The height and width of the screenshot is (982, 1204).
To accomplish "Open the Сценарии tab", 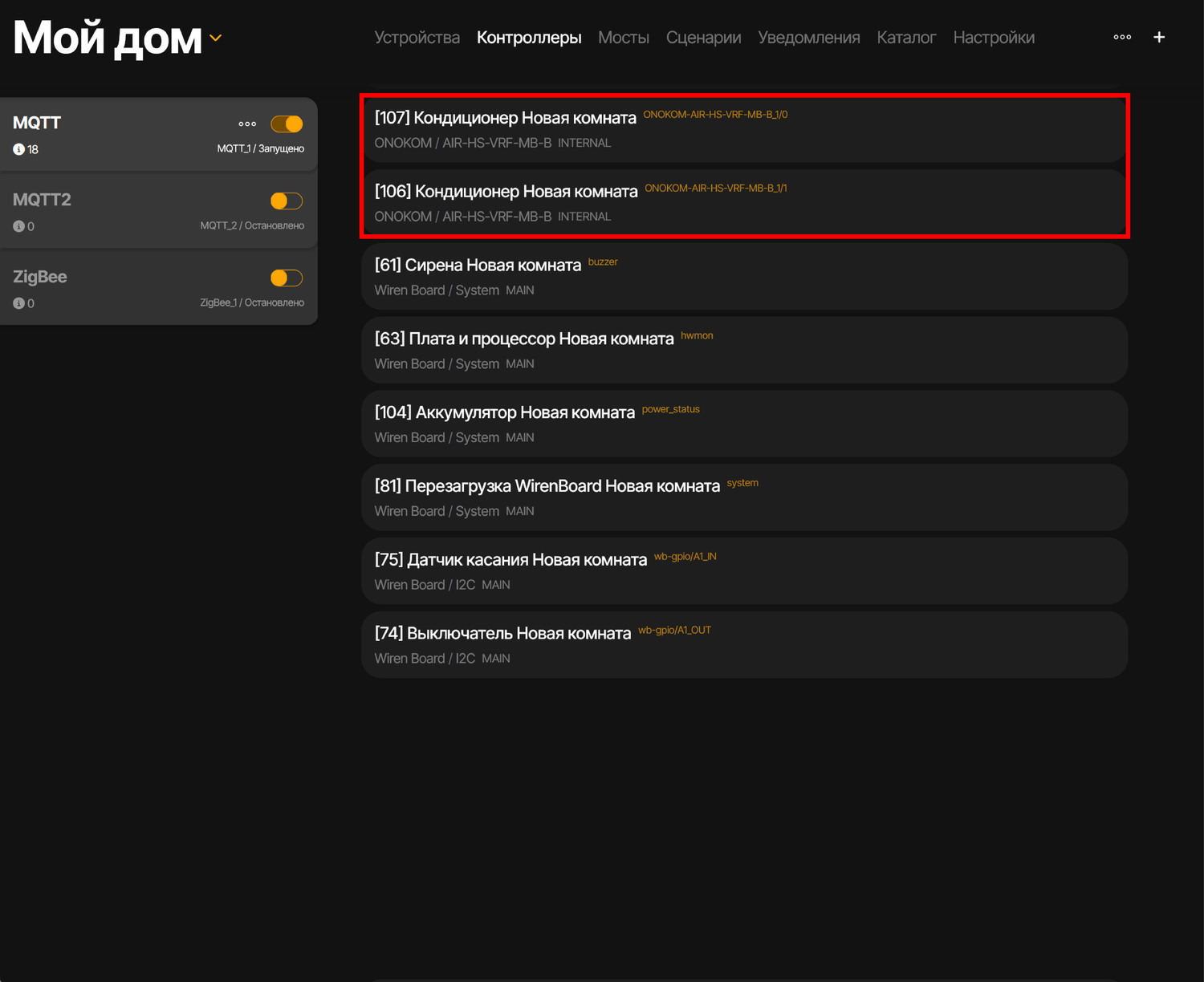I will point(703,38).
